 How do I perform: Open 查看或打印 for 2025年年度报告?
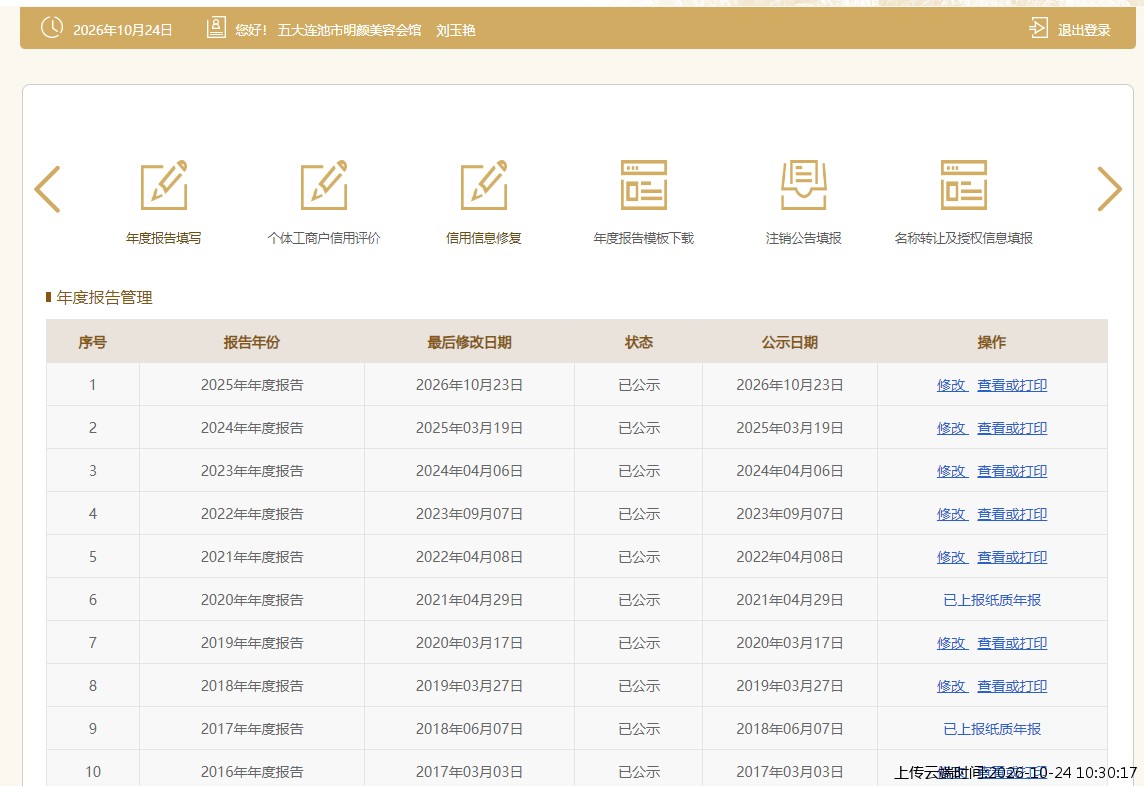[x=1012, y=385]
